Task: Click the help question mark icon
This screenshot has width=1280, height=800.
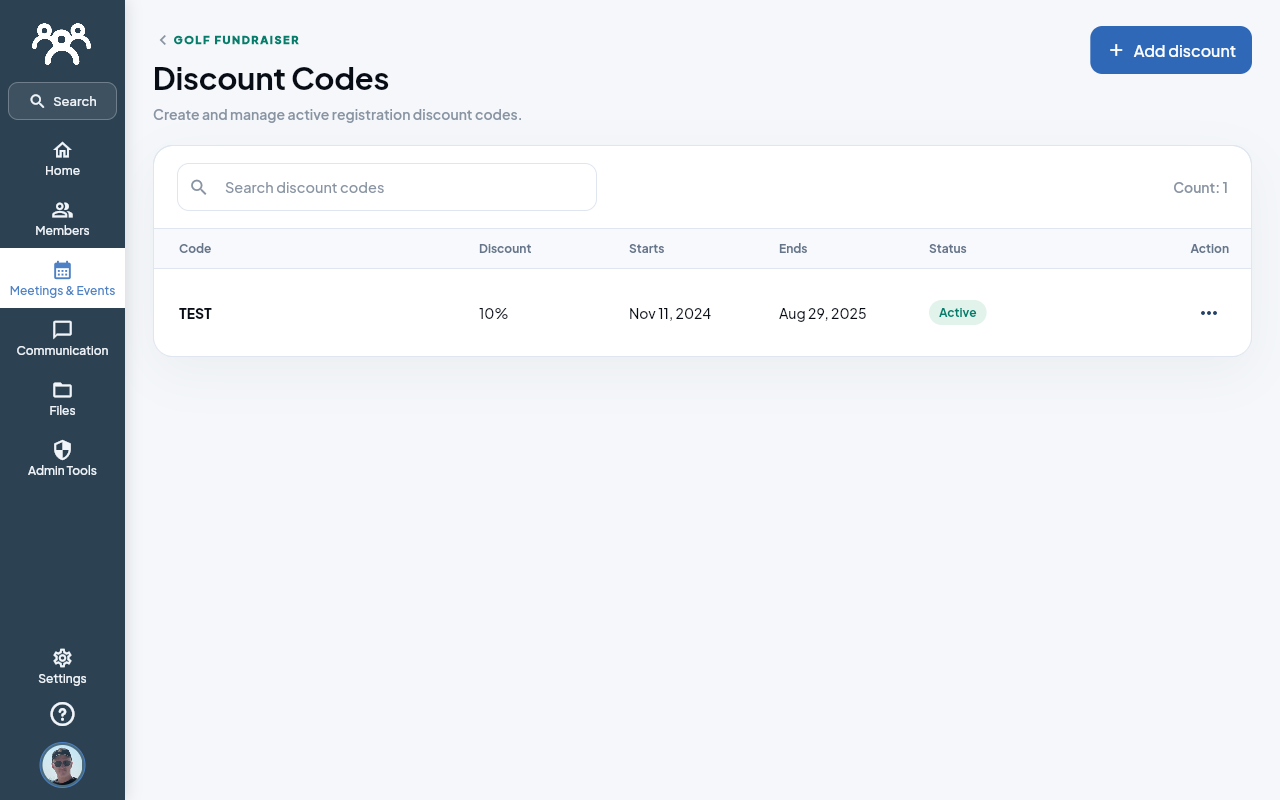Action: 62,714
